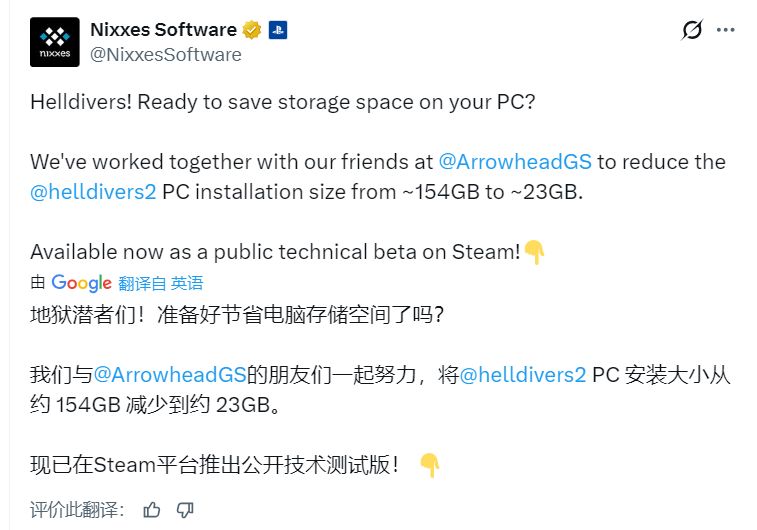Rate the translation with thumbs up

point(152,510)
